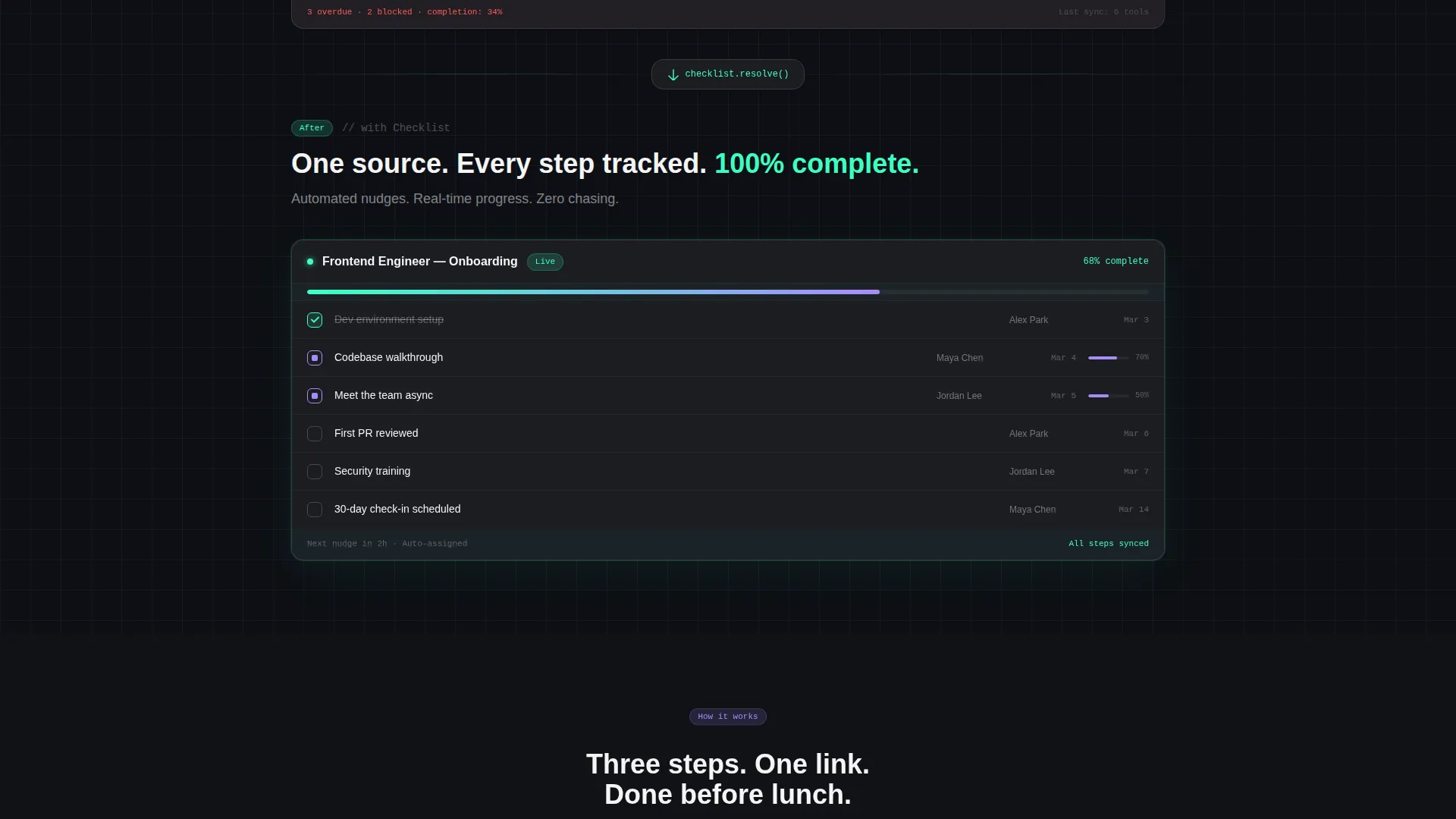Click the Mar 14 due date

click(x=1134, y=510)
